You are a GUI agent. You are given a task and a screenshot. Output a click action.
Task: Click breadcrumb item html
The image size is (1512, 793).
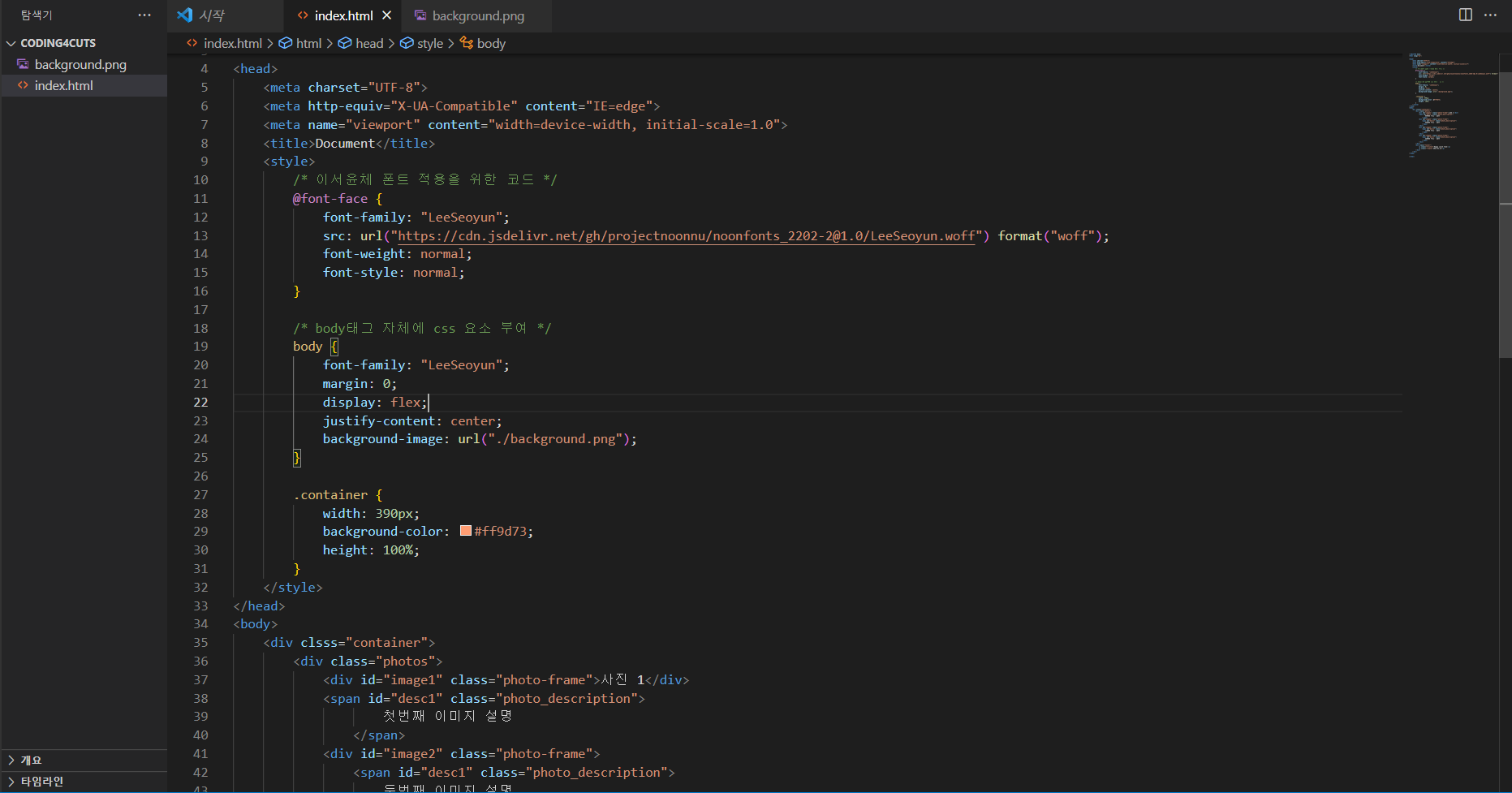pos(309,43)
